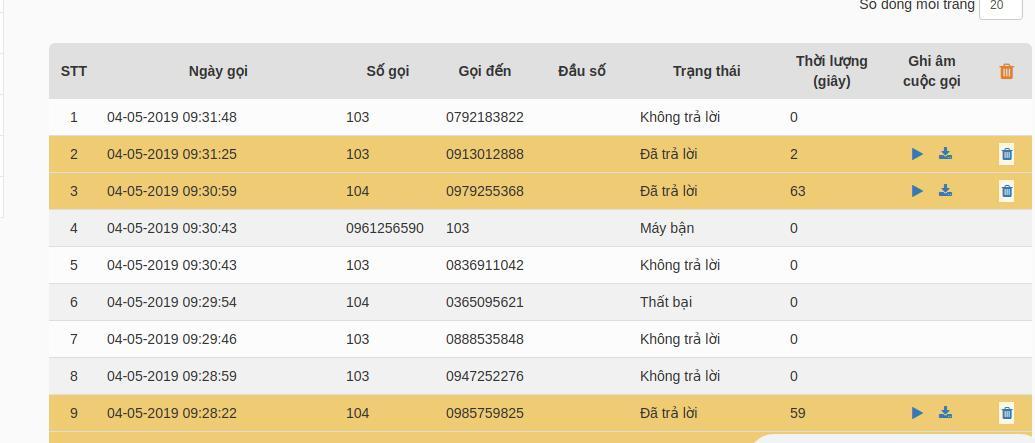This screenshot has width=1035, height=443.
Task: Click Số gọi column header
Action: click(387, 71)
